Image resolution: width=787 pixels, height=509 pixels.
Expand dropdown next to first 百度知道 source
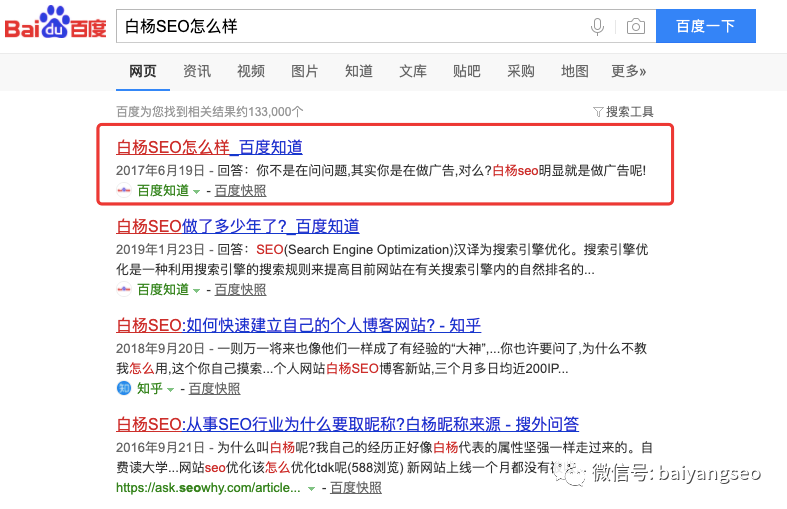196,192
